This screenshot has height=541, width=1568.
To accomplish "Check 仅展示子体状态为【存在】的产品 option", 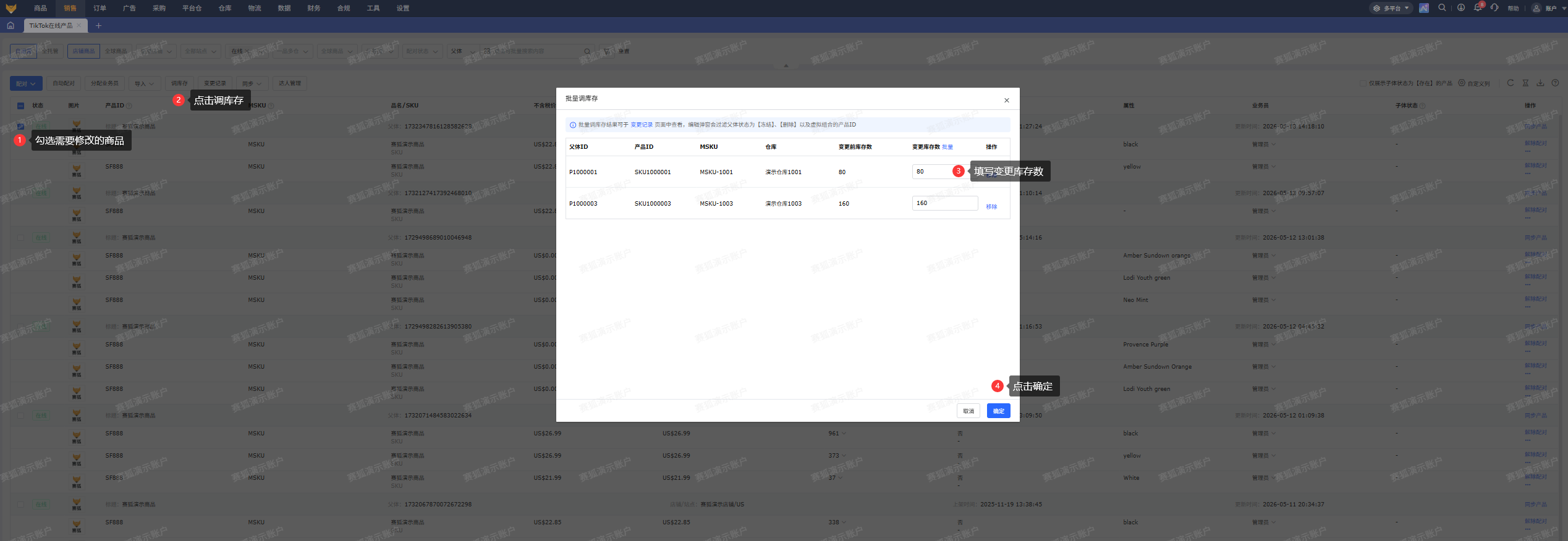I will click(x=1363, y=83).
